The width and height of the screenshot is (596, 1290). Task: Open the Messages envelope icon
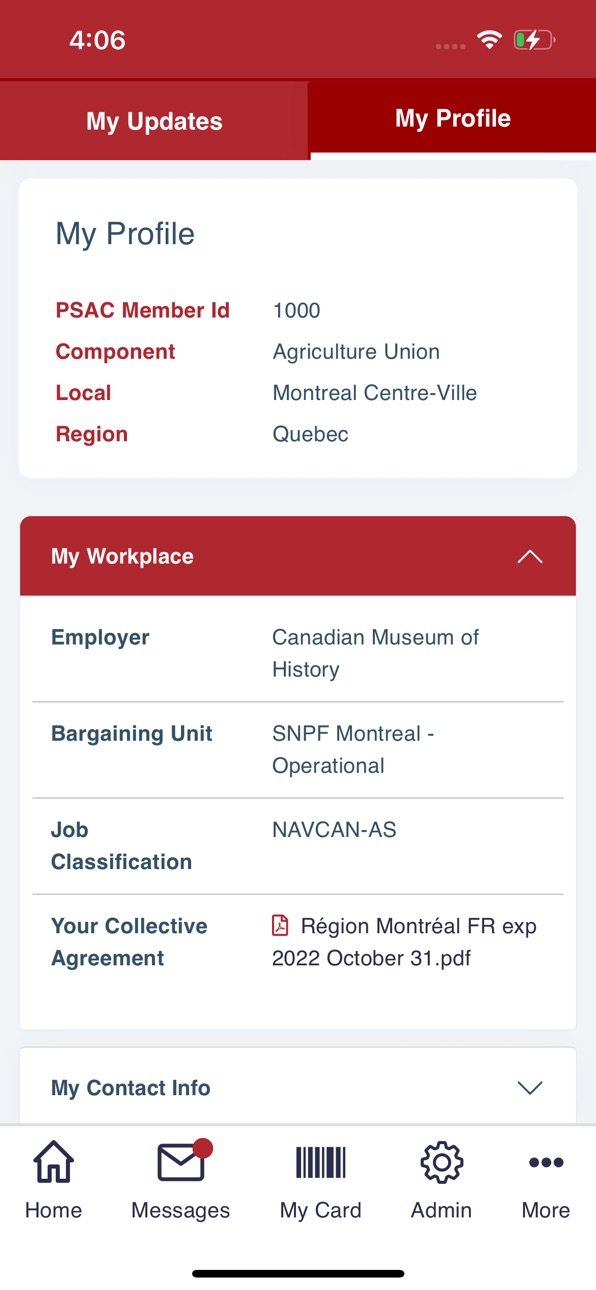coord(182,1163)
